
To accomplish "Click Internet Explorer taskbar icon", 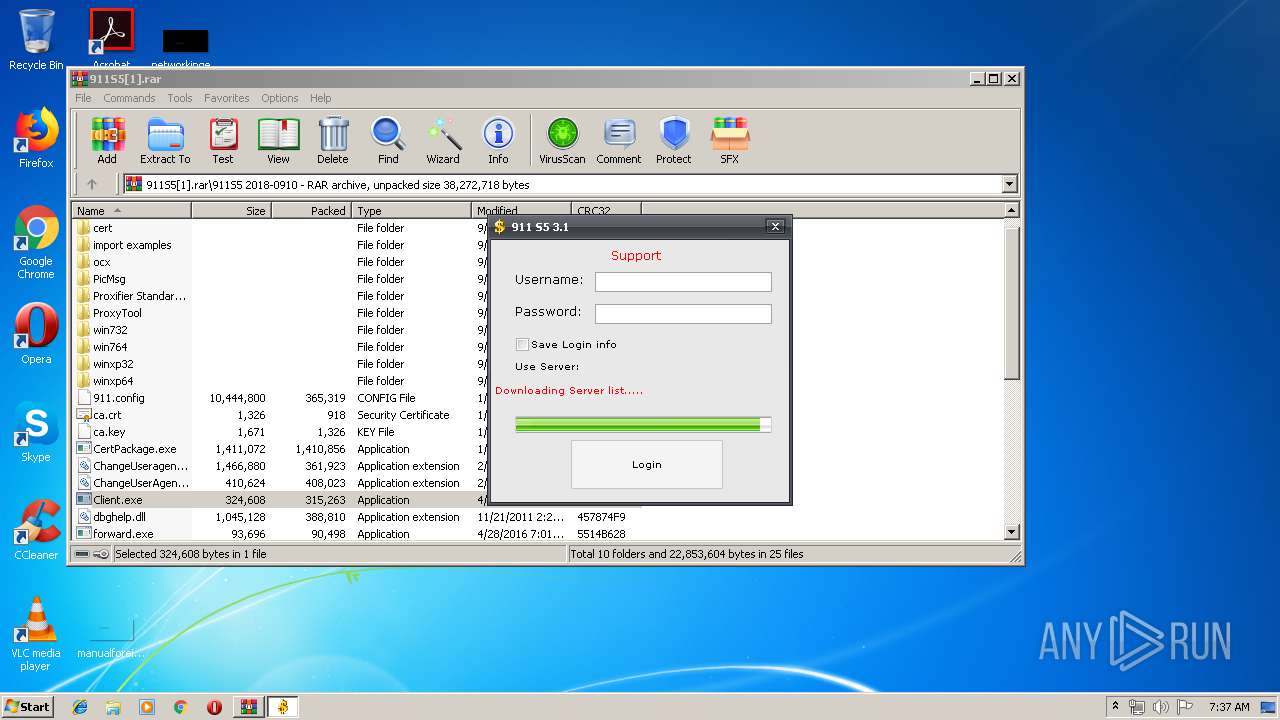I will pyautogui.click(x=80, y=707).
